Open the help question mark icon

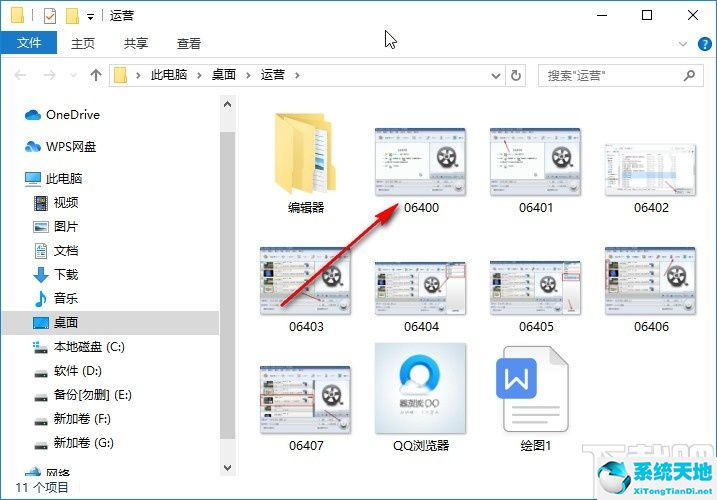(705, 44)
